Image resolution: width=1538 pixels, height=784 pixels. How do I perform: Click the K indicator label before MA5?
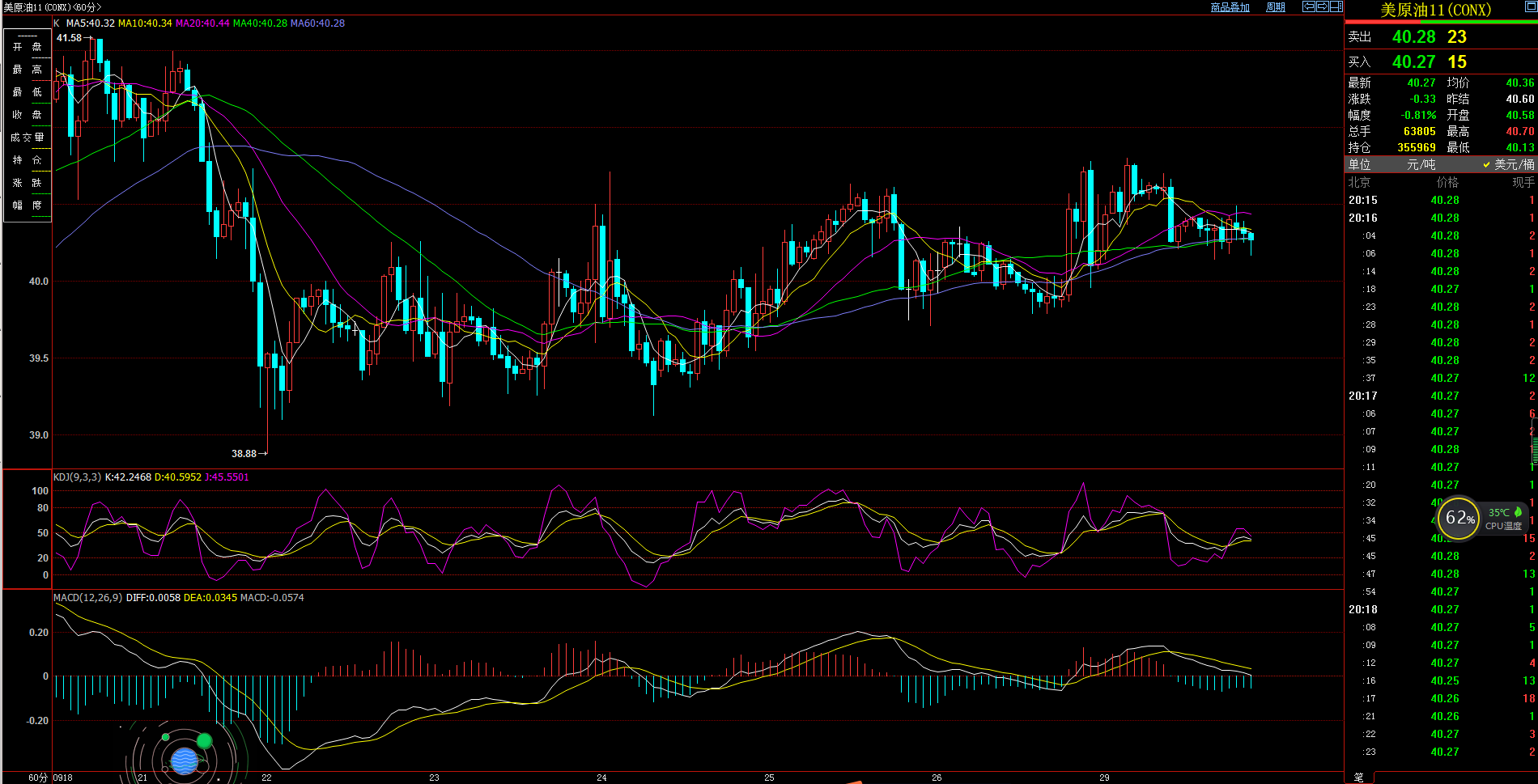pos(57,23)
